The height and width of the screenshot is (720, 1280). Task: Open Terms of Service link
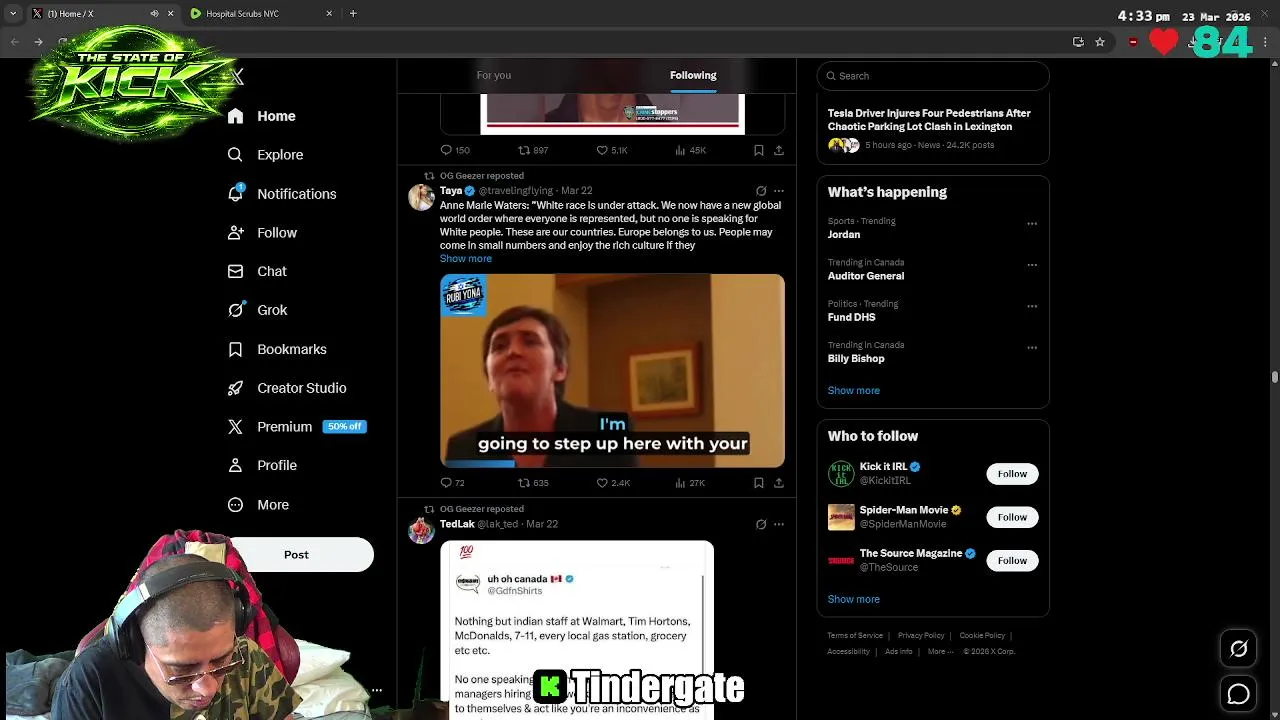pyautogui.click(x=855, y=636)
